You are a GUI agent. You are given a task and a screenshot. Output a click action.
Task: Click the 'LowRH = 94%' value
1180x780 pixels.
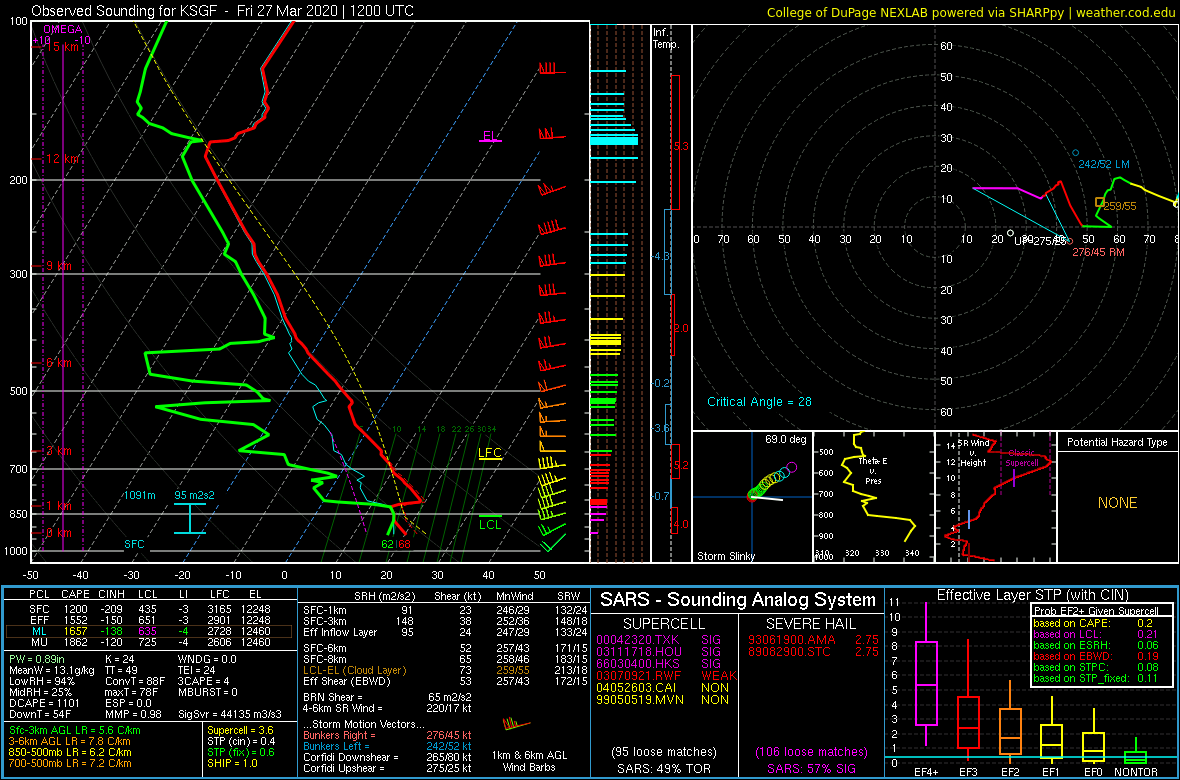40,681
